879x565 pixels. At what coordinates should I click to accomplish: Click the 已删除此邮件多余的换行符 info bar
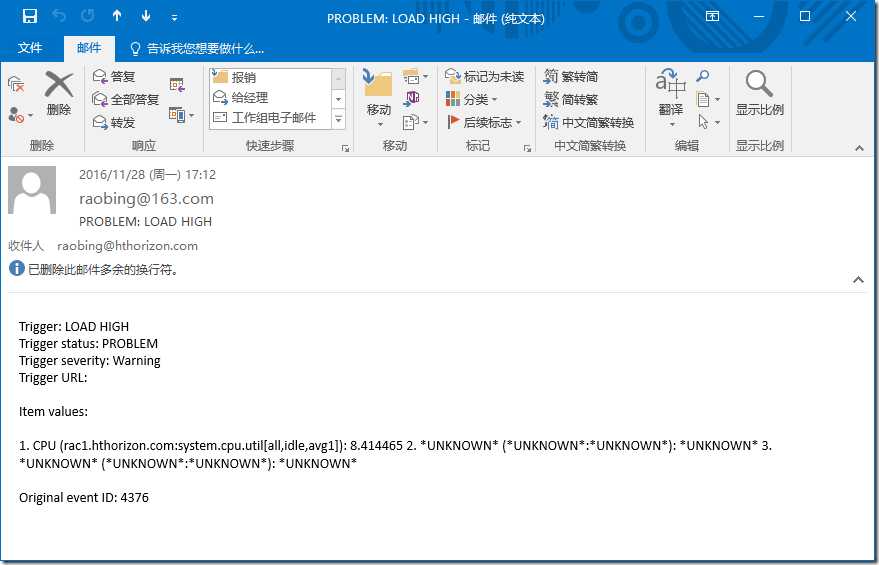coord(95,270)
